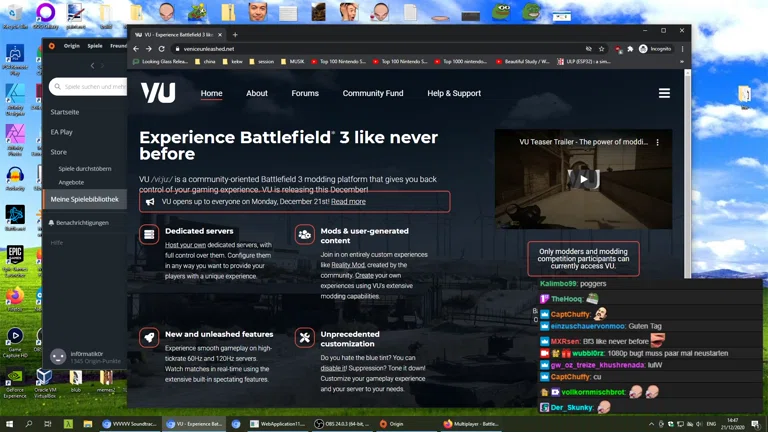Open the china bookmark folder
Image resolution: width=768 pixels, height=432 pixels.
[205, 62]
